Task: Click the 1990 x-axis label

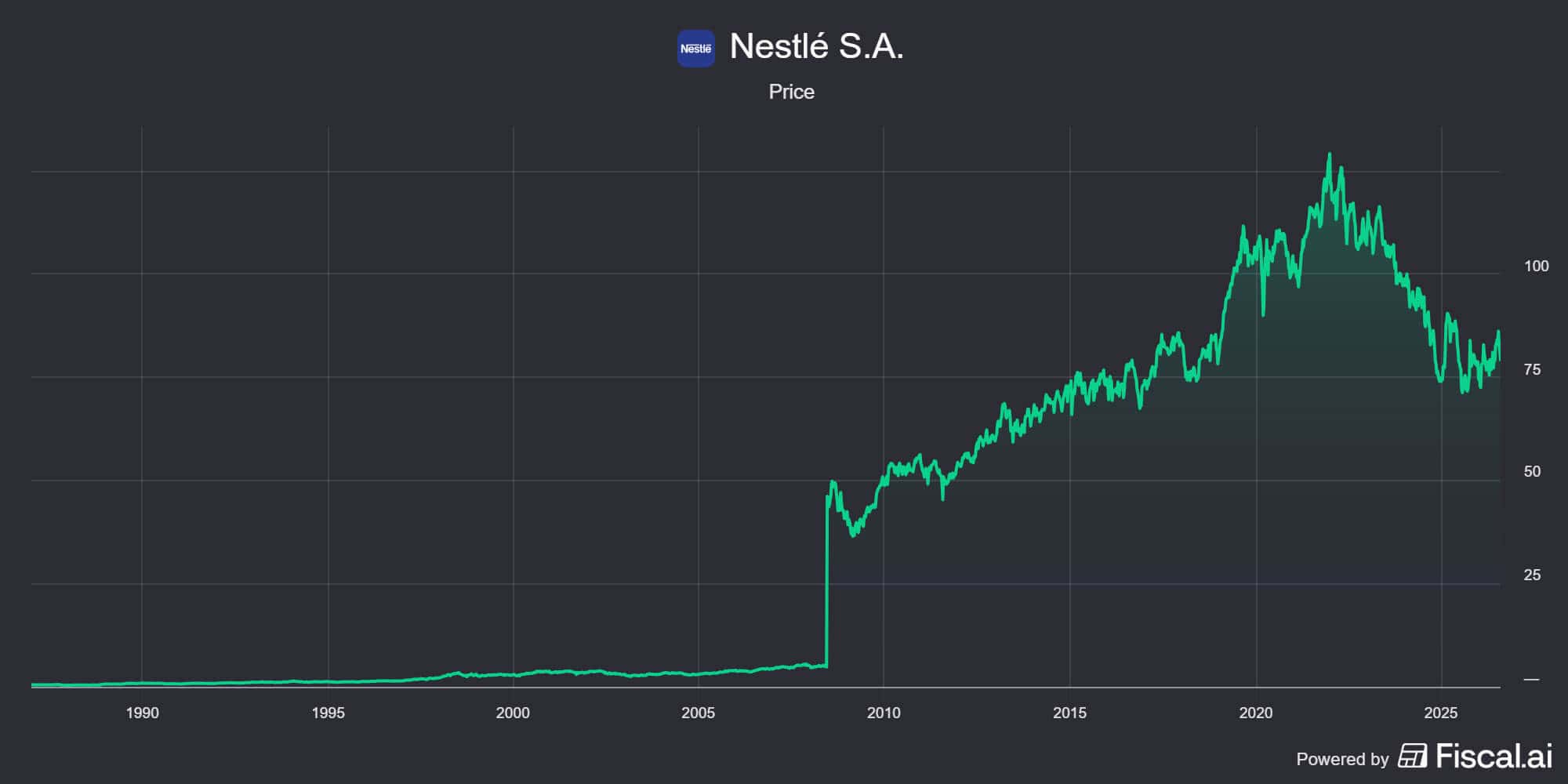Action: pos(142,713)
